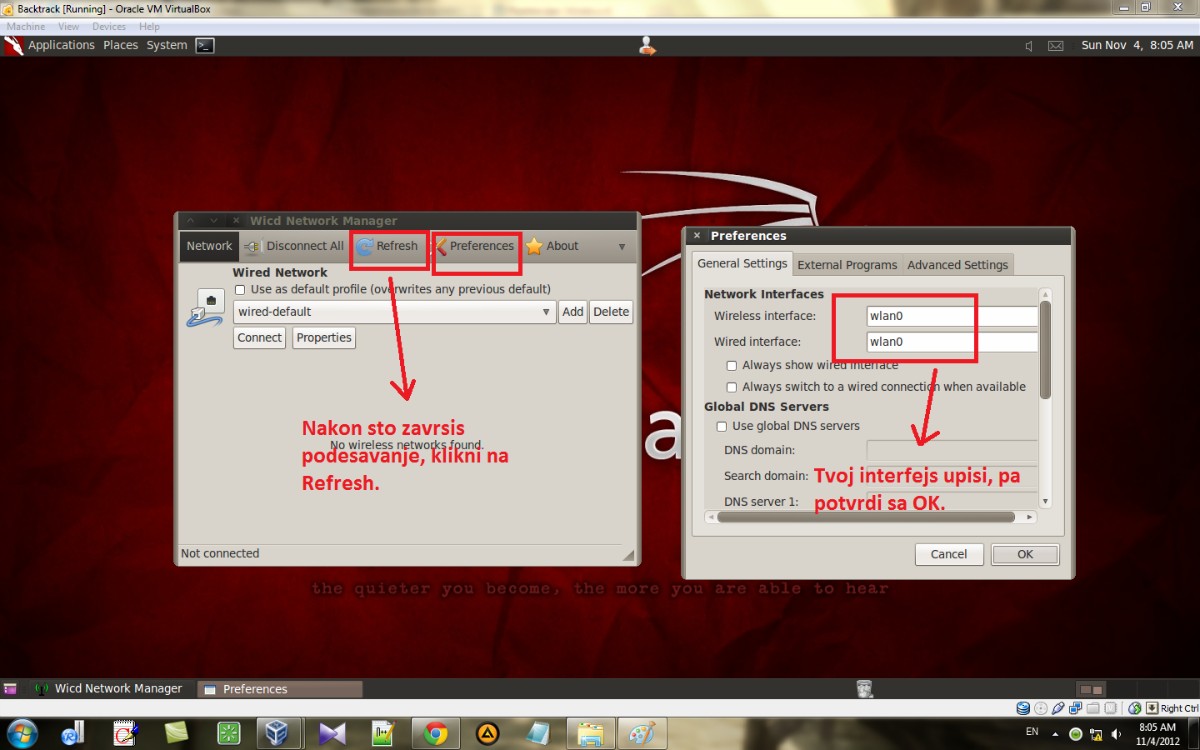Click the Windows taskbar clock
The image size is (1200, 750).
[1158, 734]
